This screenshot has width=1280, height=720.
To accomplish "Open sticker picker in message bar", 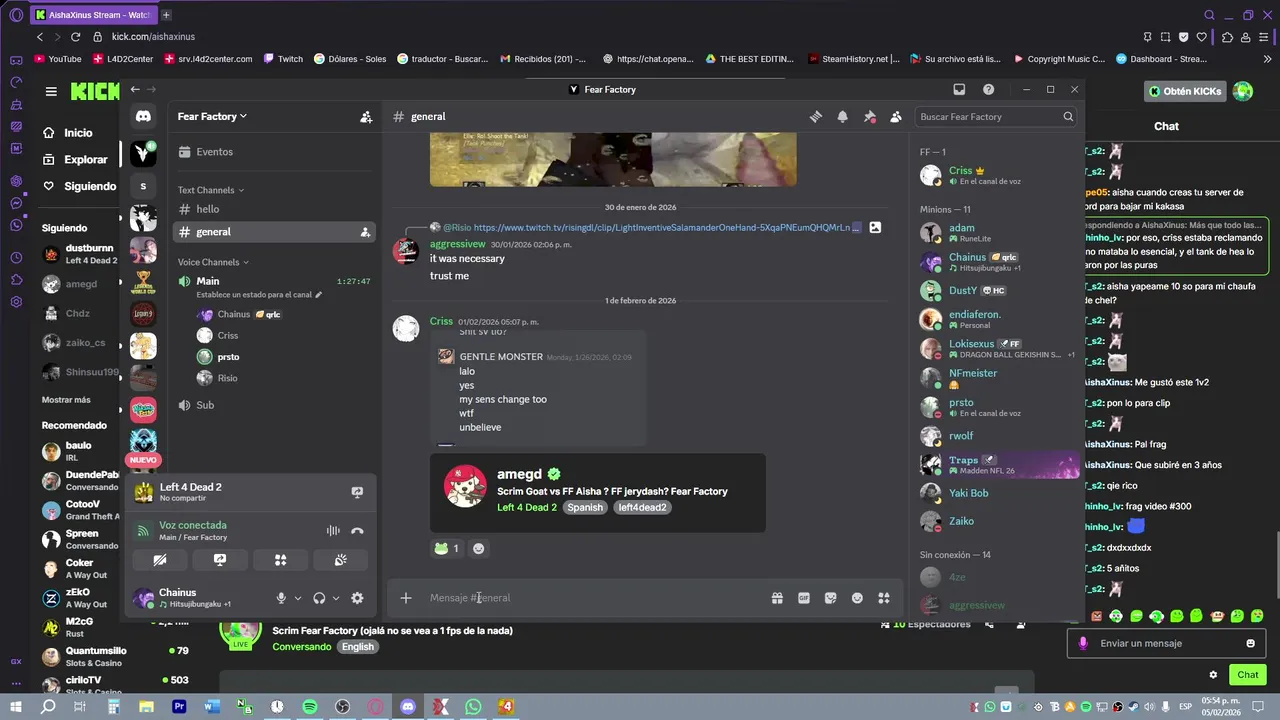I will coord(830,598).
